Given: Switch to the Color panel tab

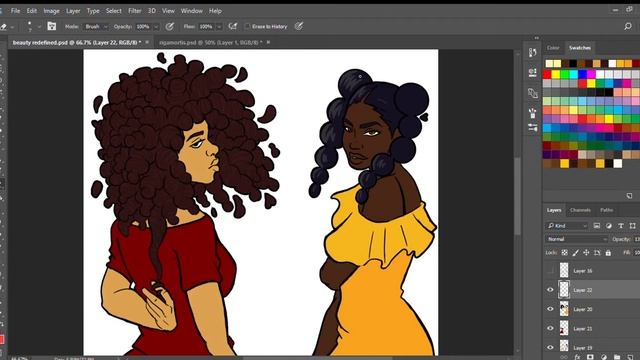Looking at the screenshot, I should [x=553, y=48].
